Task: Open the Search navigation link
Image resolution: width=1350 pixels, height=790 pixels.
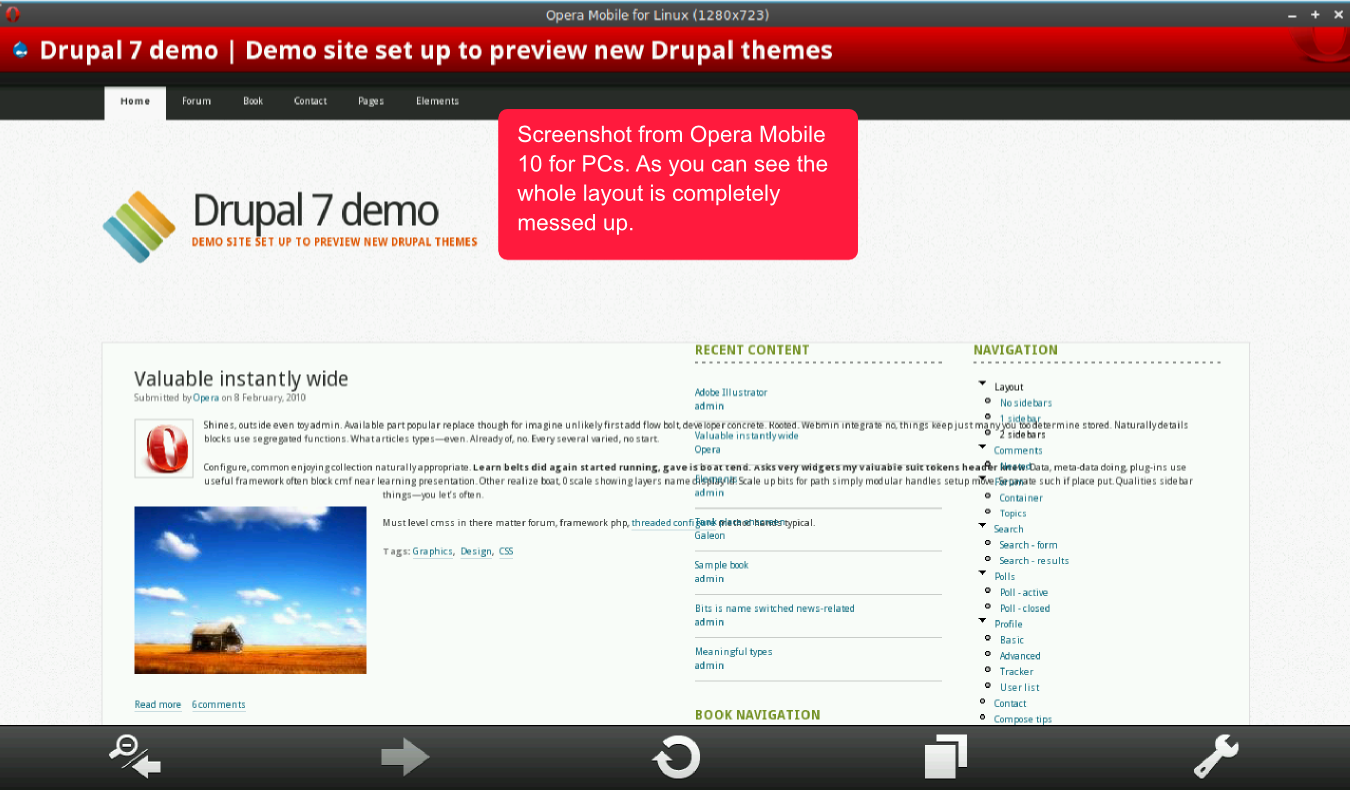Action: 1009,530
